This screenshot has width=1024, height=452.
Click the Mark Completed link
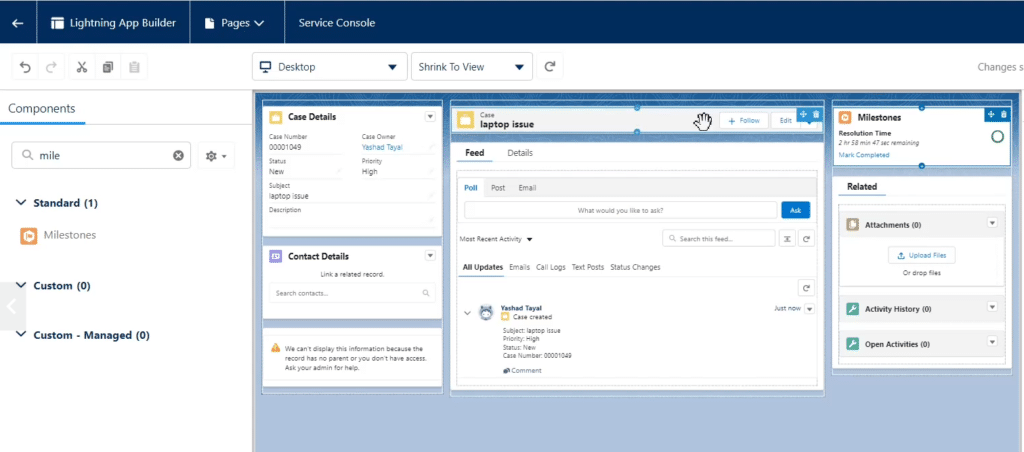click(864, 155)
